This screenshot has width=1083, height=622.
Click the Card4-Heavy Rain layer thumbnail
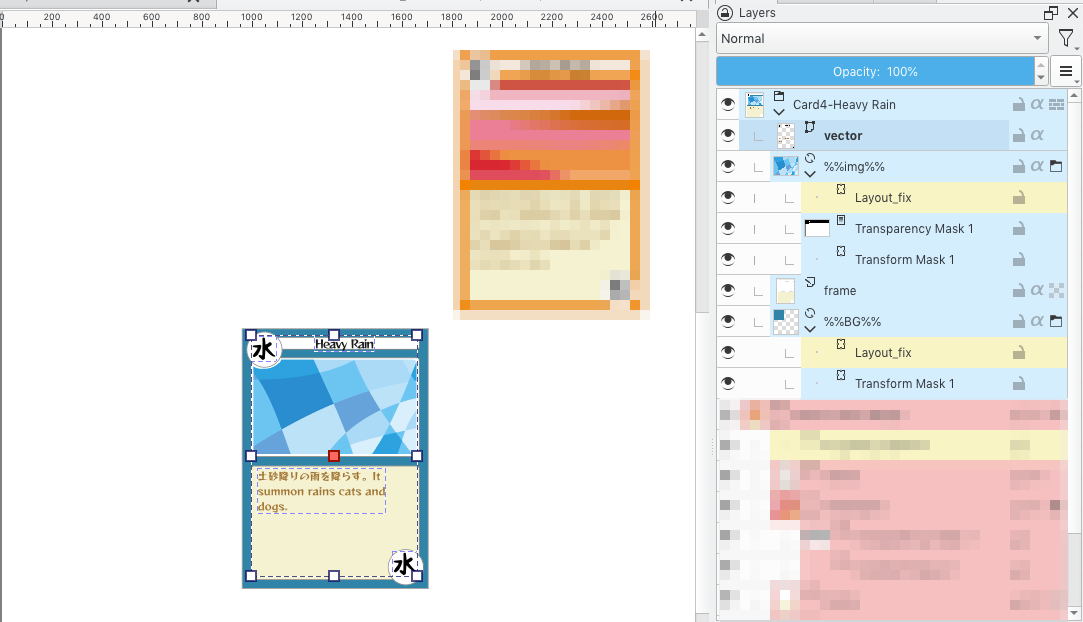[x=755, y=104]
